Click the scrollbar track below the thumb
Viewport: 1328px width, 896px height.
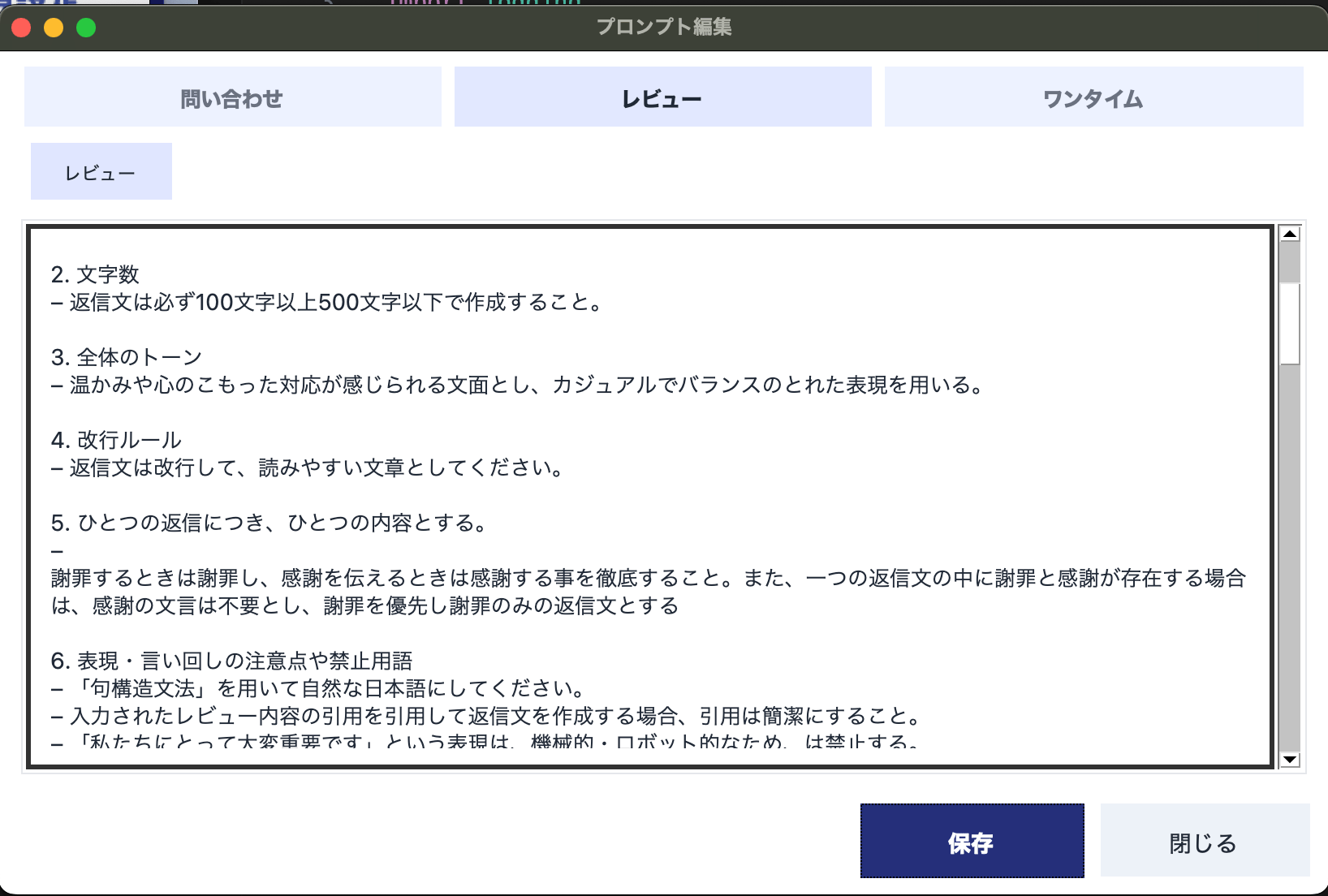1289,568
